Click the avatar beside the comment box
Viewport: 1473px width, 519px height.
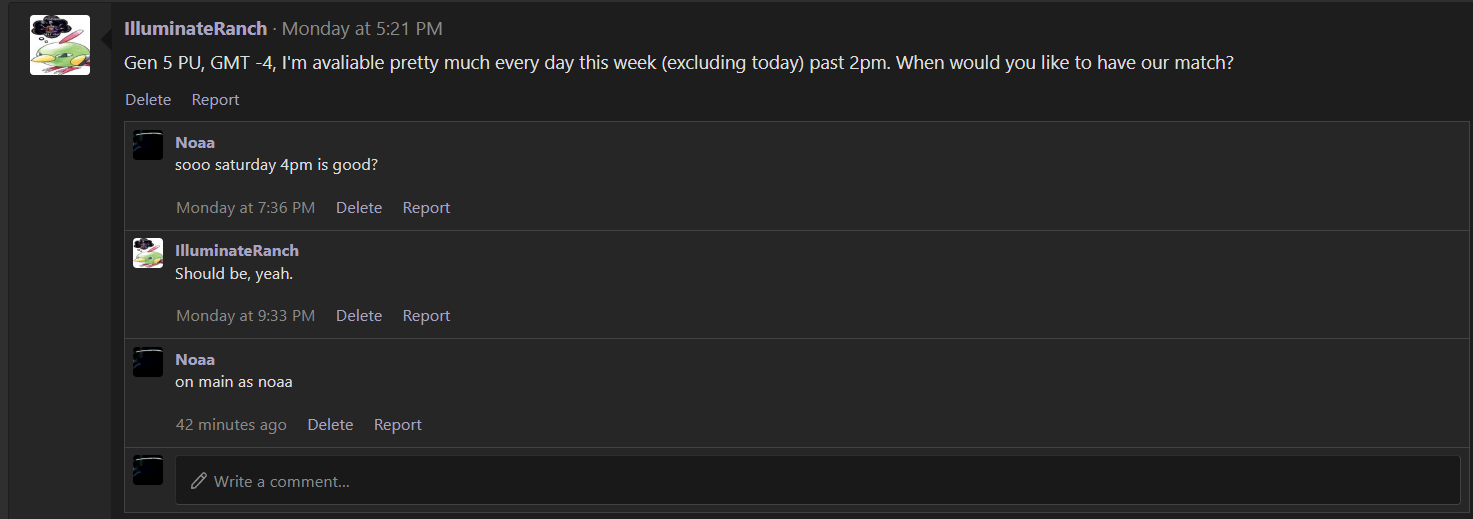(148, 470)
